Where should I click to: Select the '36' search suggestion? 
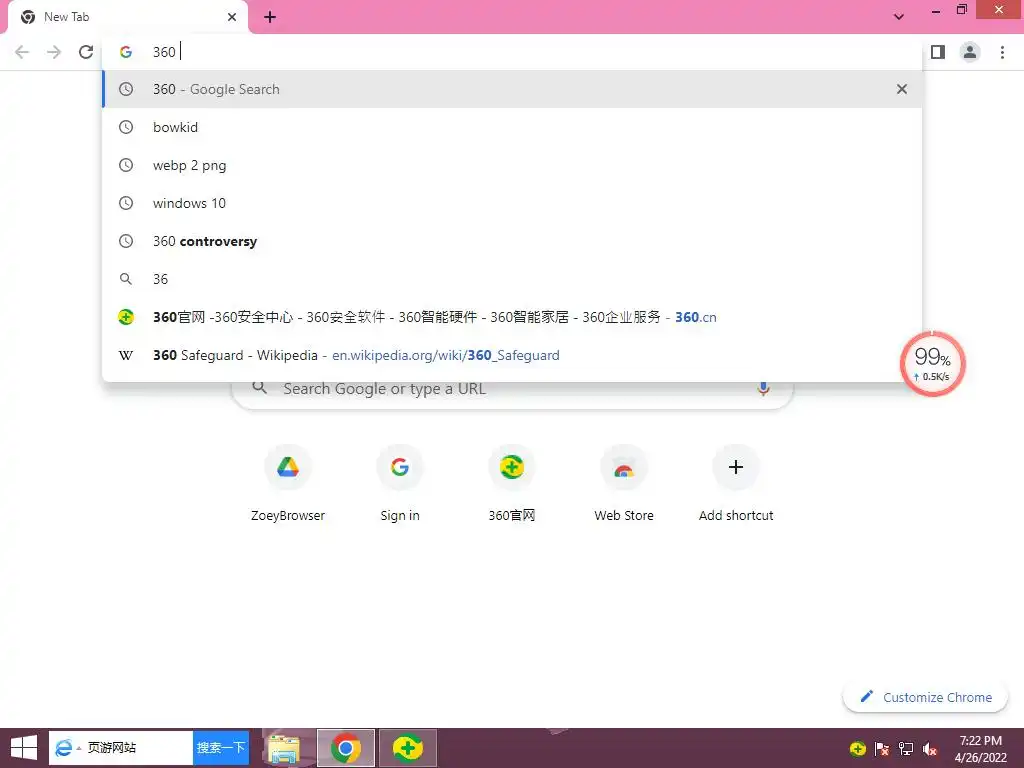(512, 279)
